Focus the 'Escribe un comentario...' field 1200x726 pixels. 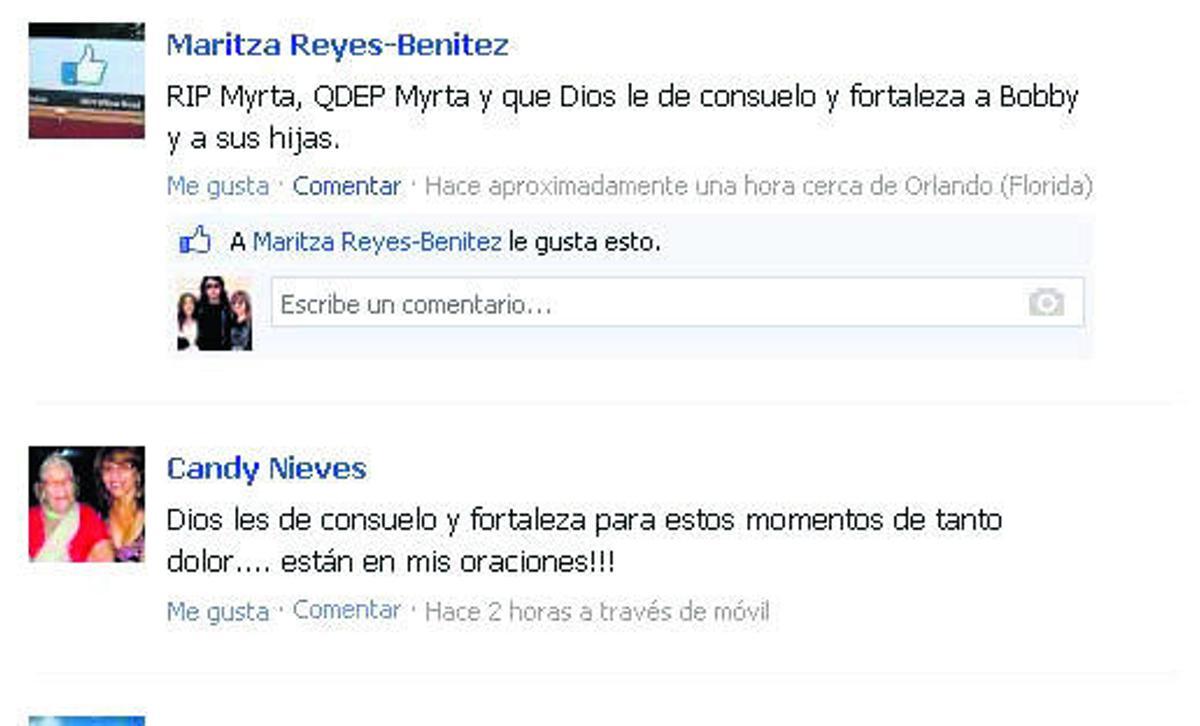pos(677,303)
